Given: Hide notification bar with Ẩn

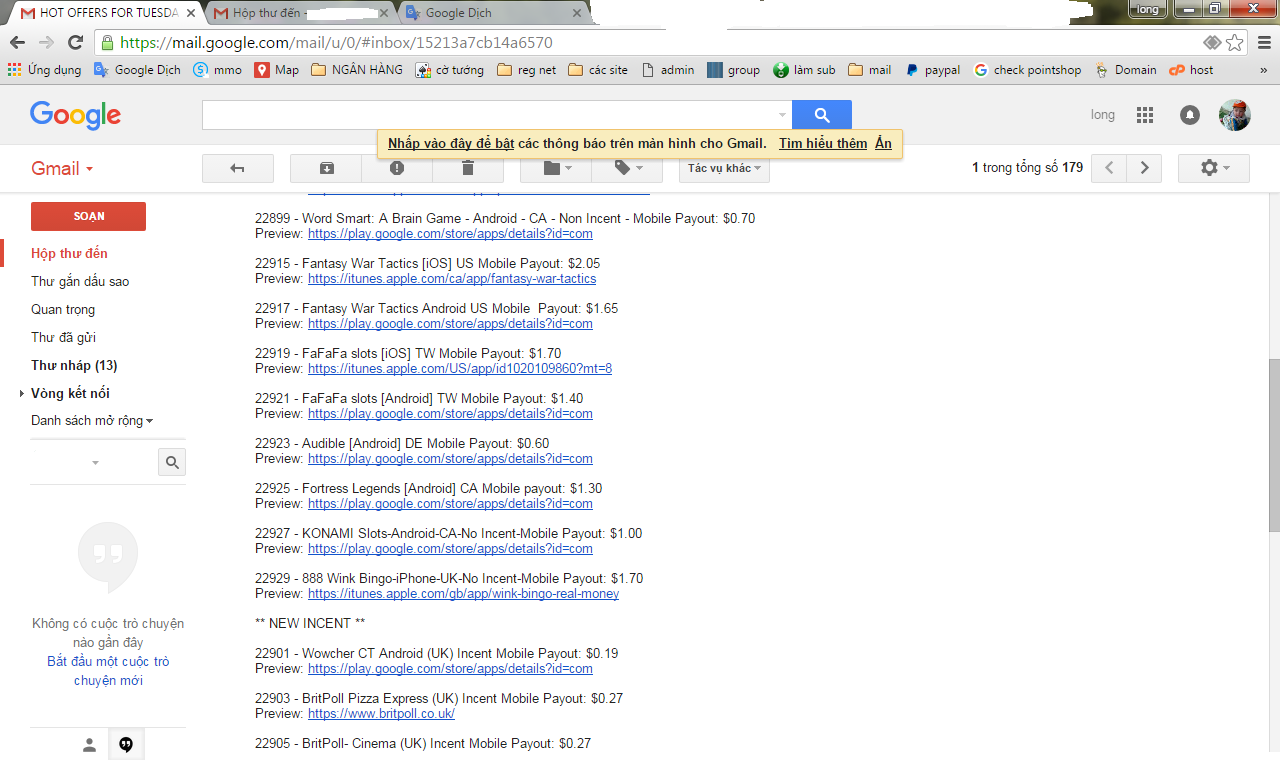Looking at the screenshot, I should point(883,144).
